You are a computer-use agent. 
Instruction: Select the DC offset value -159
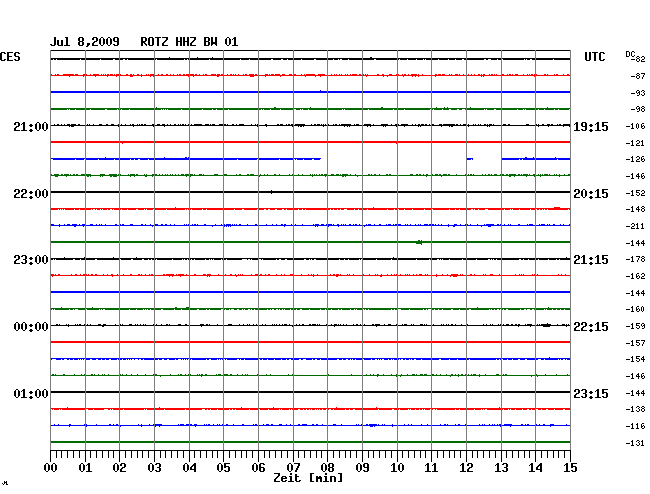tap(635, 326)
